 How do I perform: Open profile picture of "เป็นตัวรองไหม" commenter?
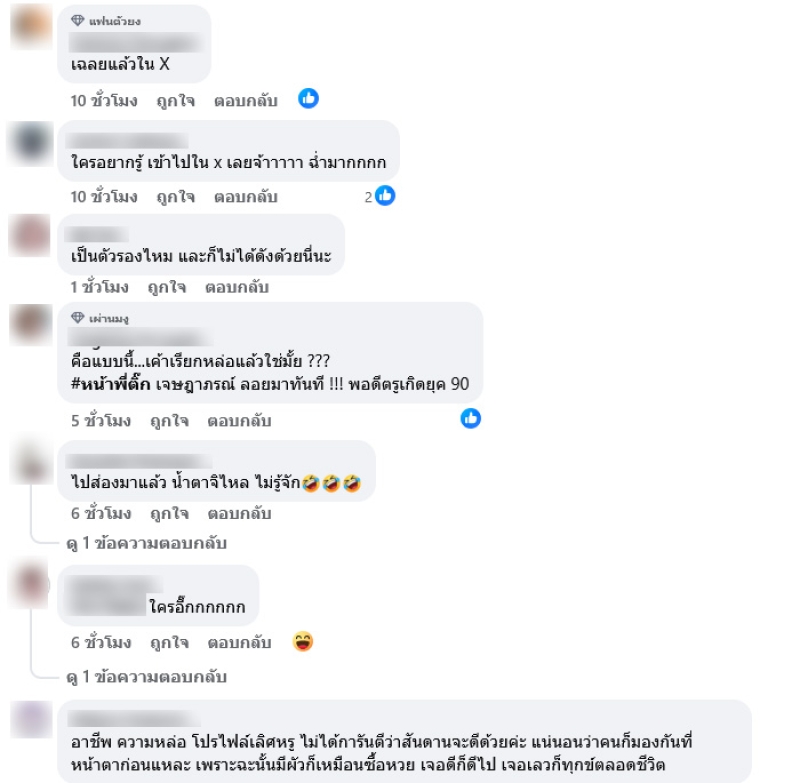pos(30,236)
